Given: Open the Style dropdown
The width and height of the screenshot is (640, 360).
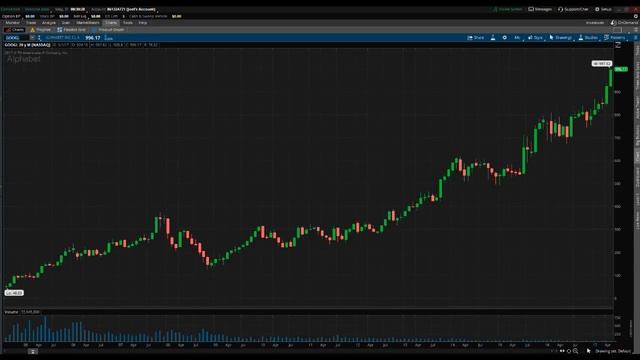Looking at the screenshot, I should (x=535, y=38).
